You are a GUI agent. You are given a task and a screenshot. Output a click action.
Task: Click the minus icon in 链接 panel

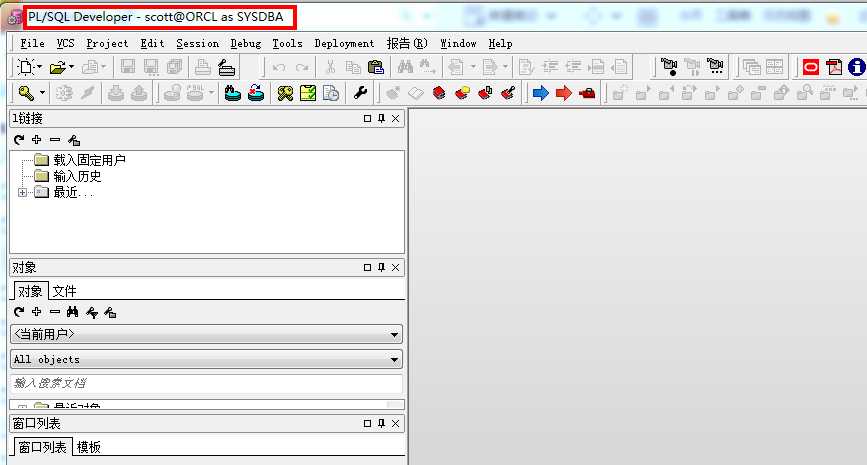click(x=55, y=140)
